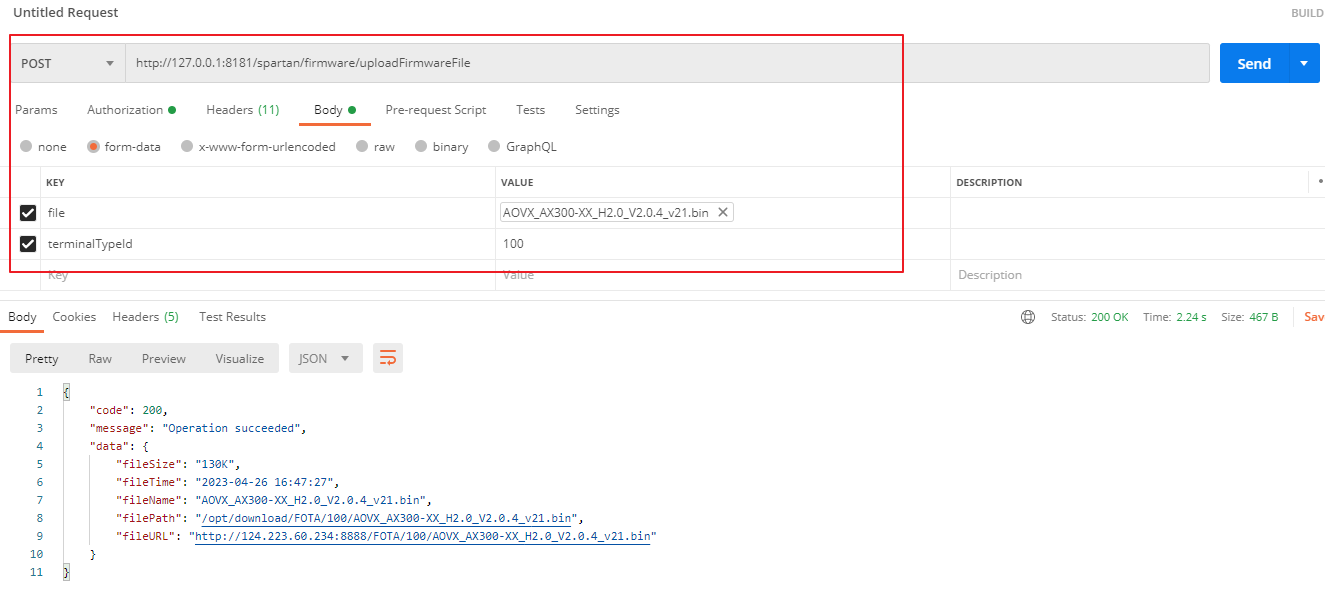Screen dimensions: 1325x594
Task: Switch to response Body tab
Action: (x=22, y=317)
